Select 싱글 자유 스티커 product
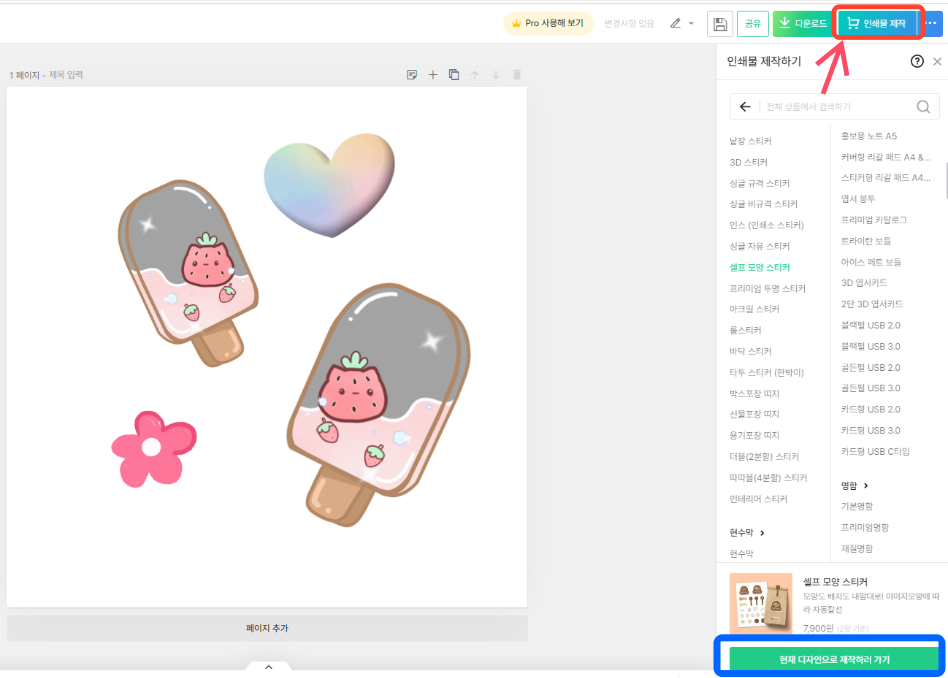 (x=759, y=246)
